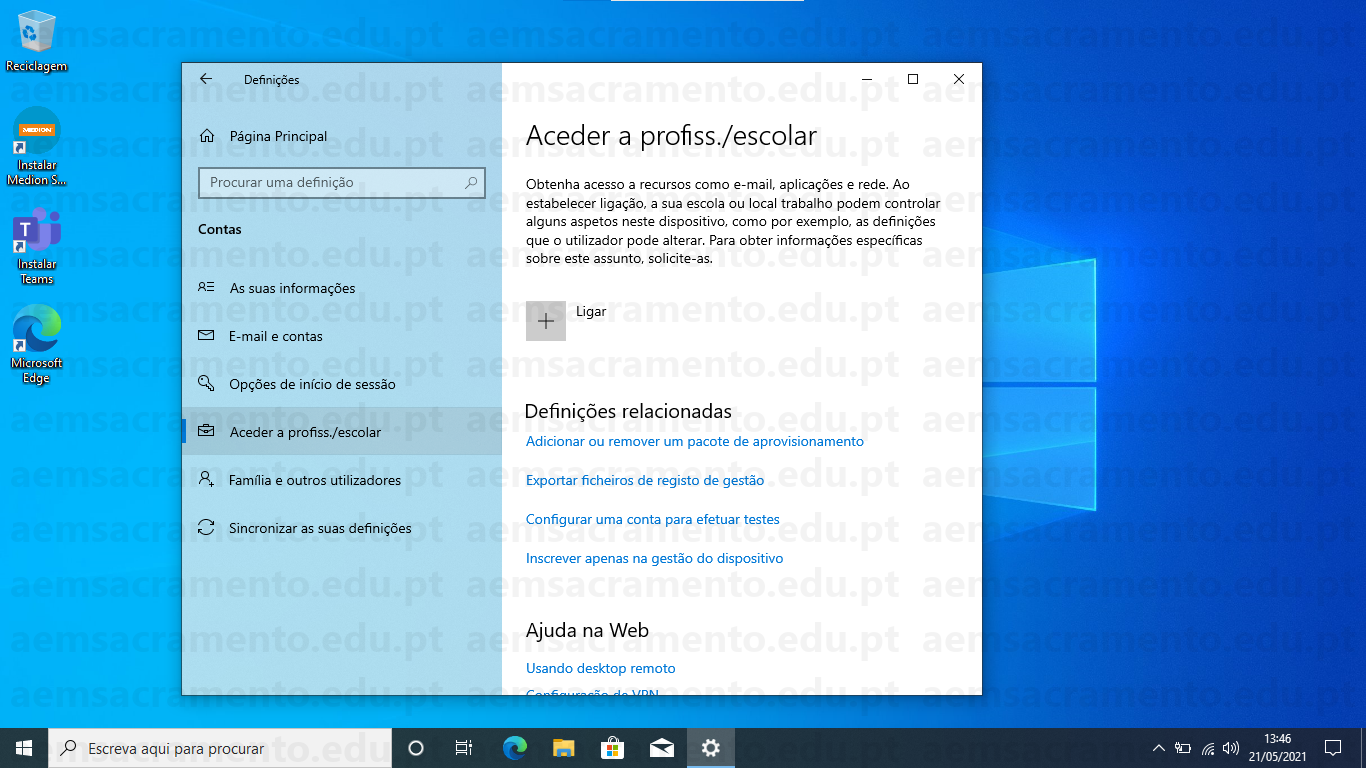Click the back arrow in Definições
The image size is (1366, 768).
tap(206, 79)
